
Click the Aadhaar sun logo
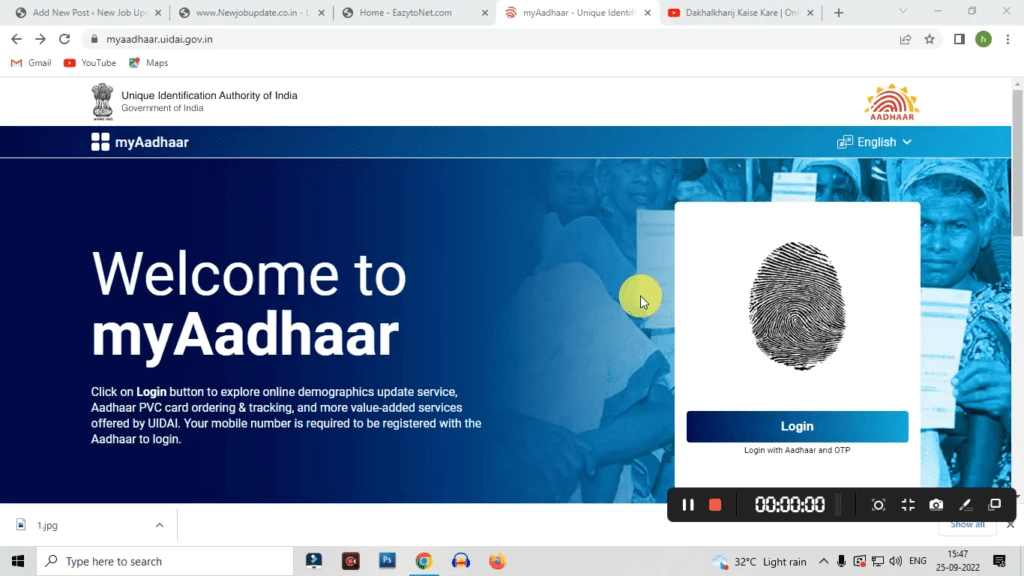pyautogui.click(x=892, y=102)
